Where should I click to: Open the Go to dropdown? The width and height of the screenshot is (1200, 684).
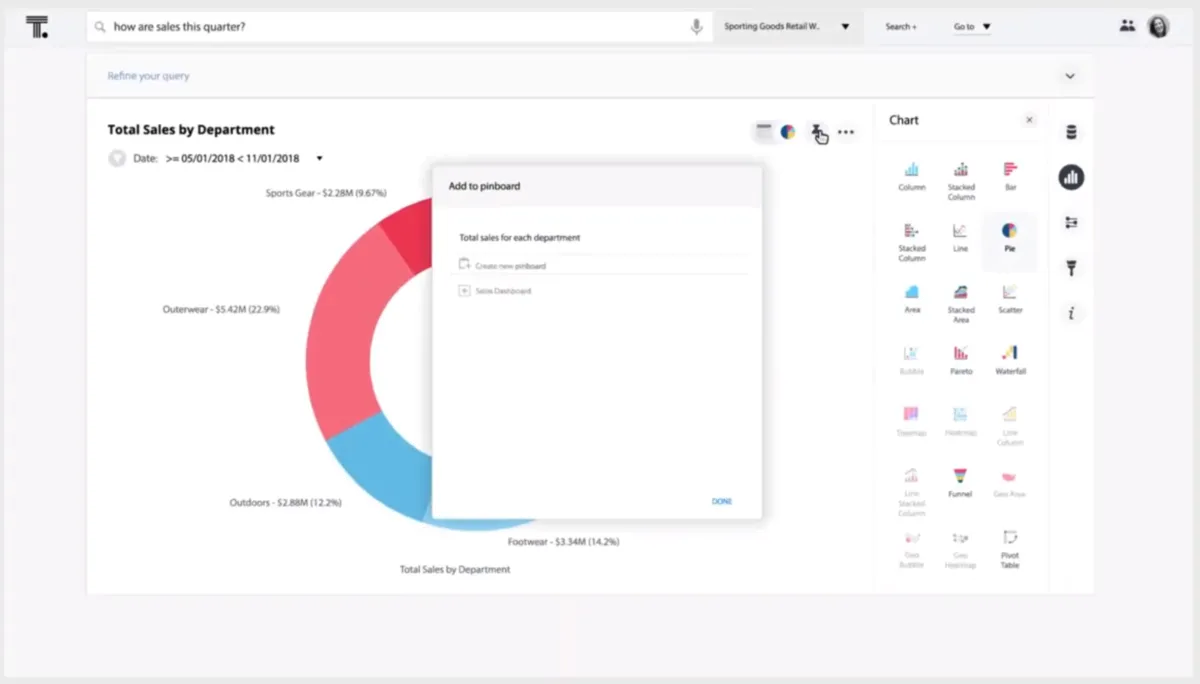pos(972,27)
